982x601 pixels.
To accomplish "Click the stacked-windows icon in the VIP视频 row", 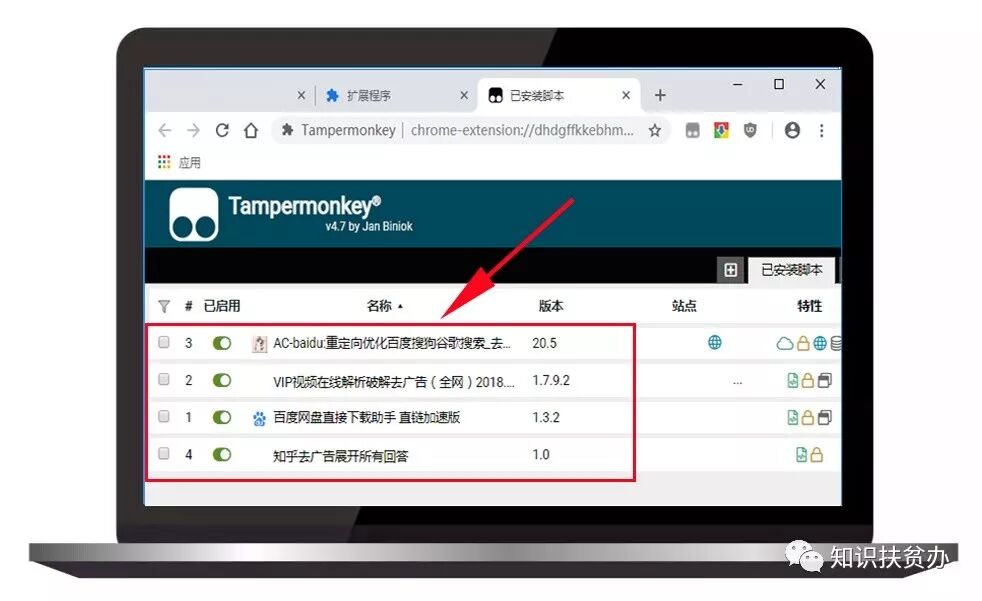I will click(x=825, y=380).
